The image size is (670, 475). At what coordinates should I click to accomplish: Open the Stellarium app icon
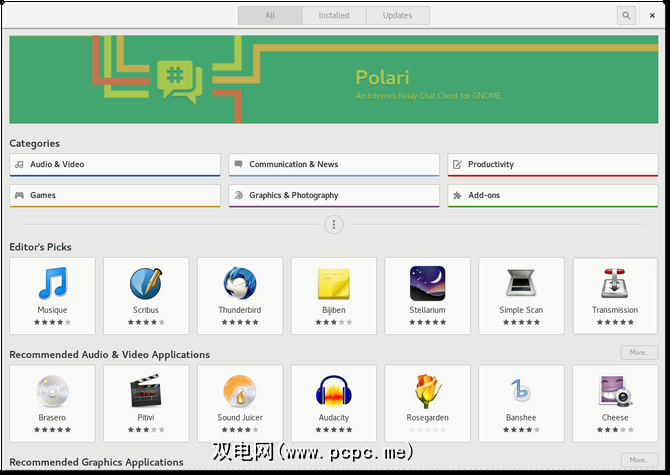tap(427, 283)
